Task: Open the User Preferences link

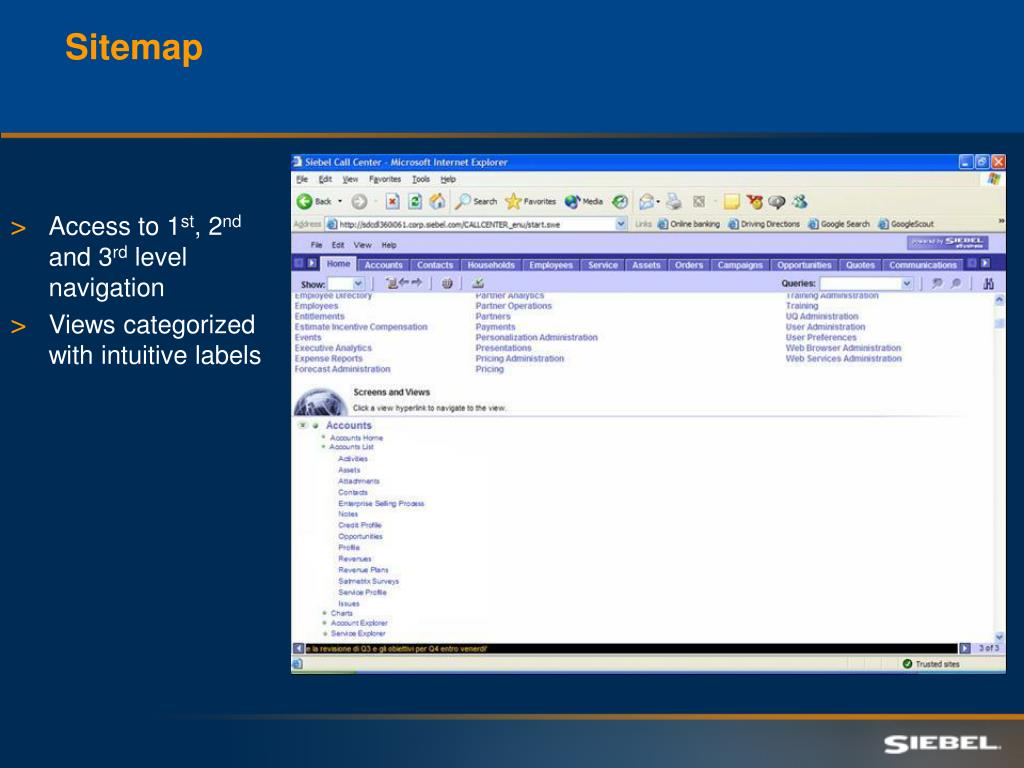Action: pos(821,338)
